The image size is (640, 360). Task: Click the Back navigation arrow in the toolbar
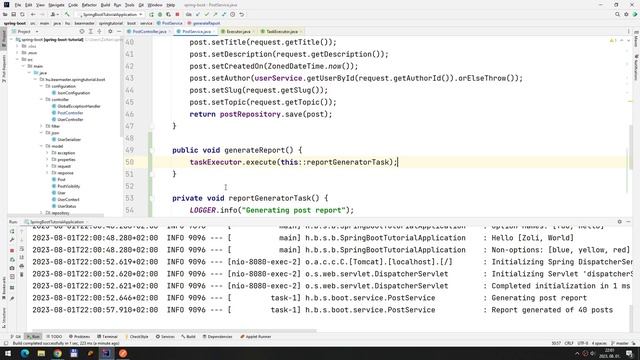(x=33, y=14)
